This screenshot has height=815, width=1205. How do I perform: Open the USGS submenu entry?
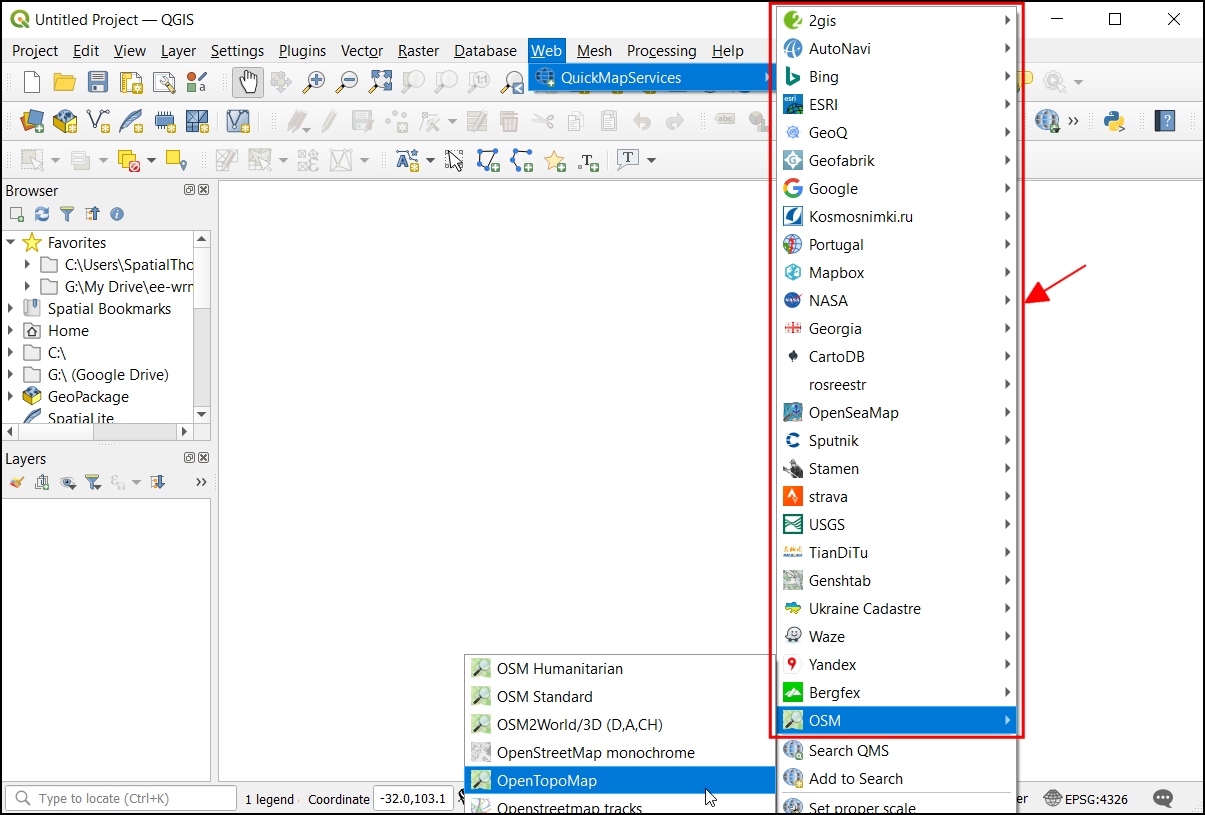[x=897, y=524]
